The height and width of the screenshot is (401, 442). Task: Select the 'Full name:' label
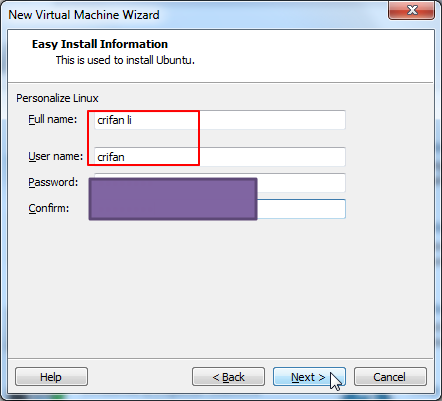[x=53, y=119]
